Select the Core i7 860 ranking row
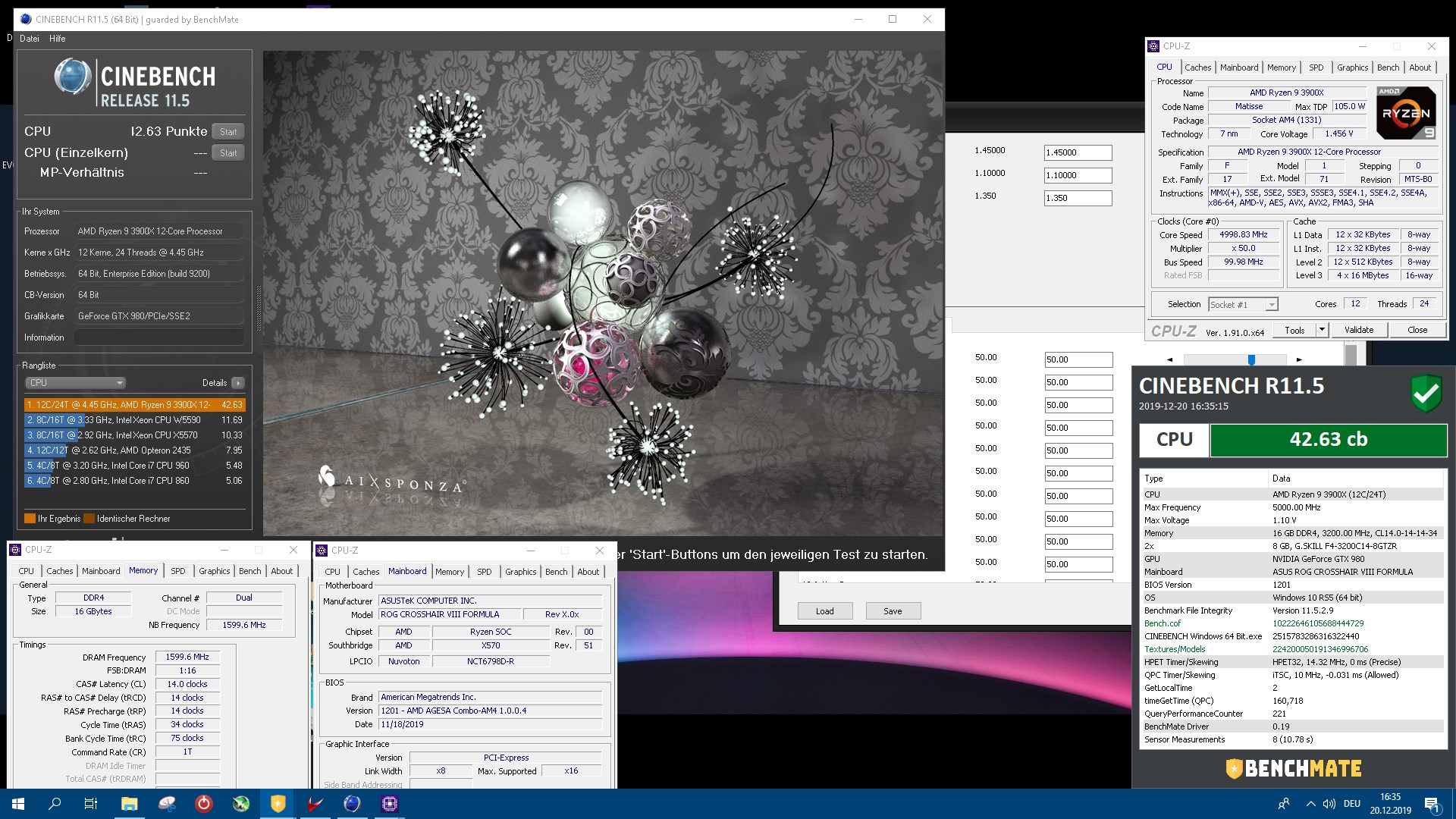This screenshot has height=819, width=1456. pos(134,481)
